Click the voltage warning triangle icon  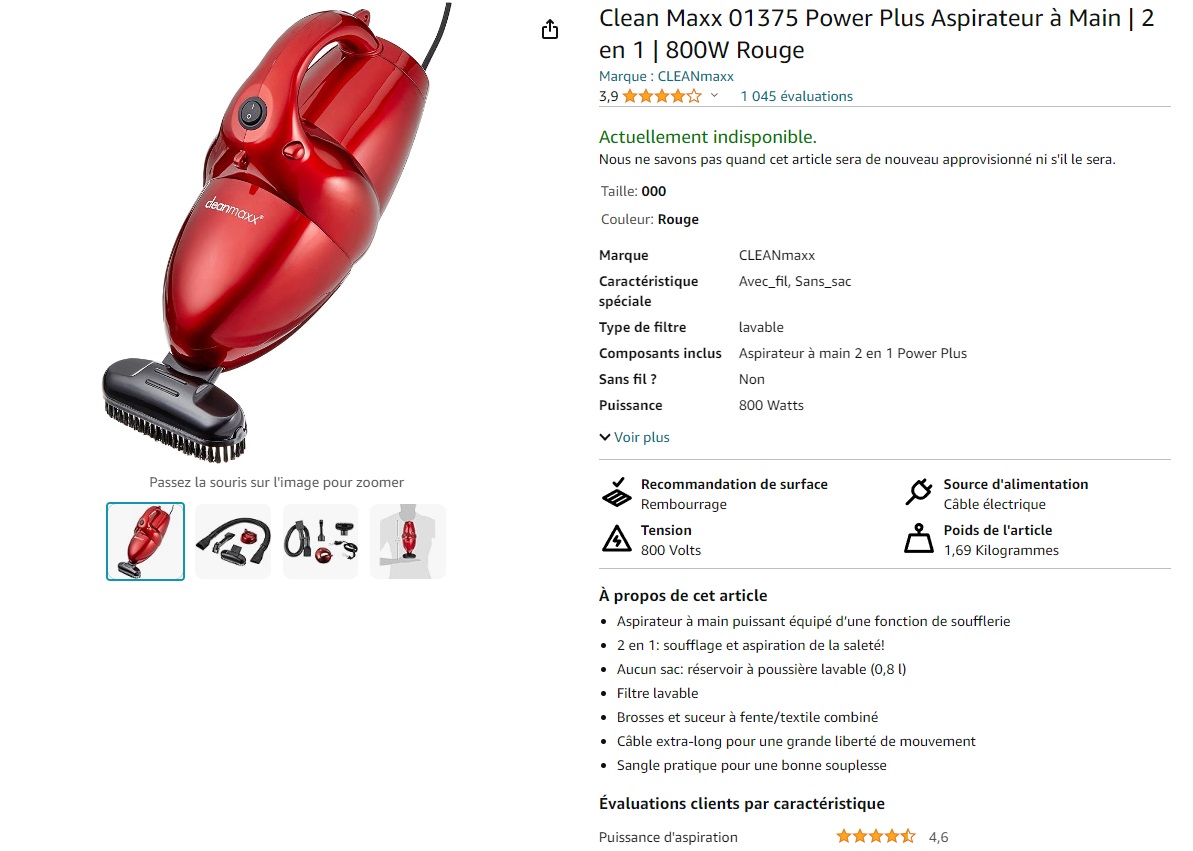coord(616,539)
